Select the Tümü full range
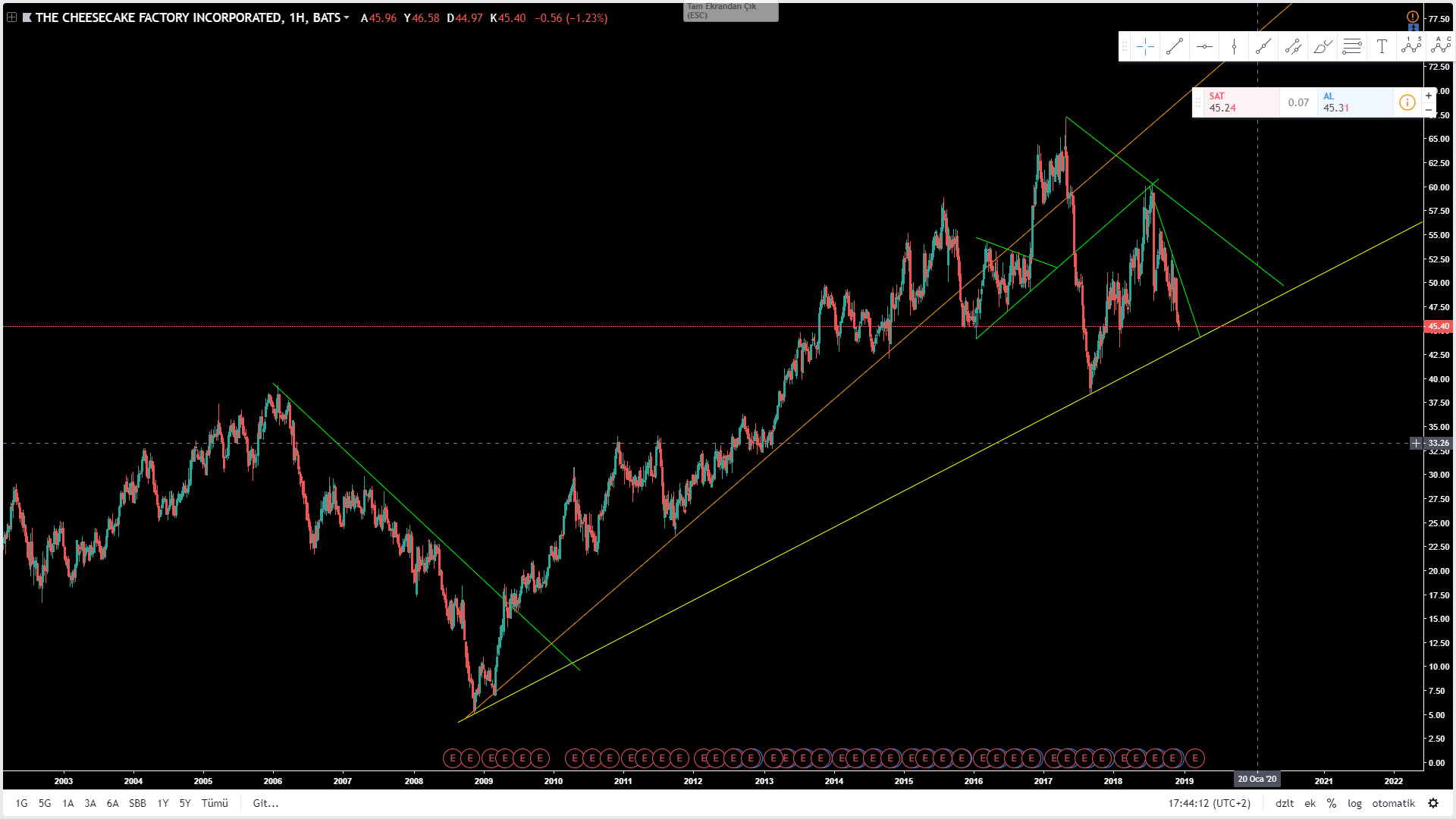The image size is (1456, 819). click(x=215, y=803)
